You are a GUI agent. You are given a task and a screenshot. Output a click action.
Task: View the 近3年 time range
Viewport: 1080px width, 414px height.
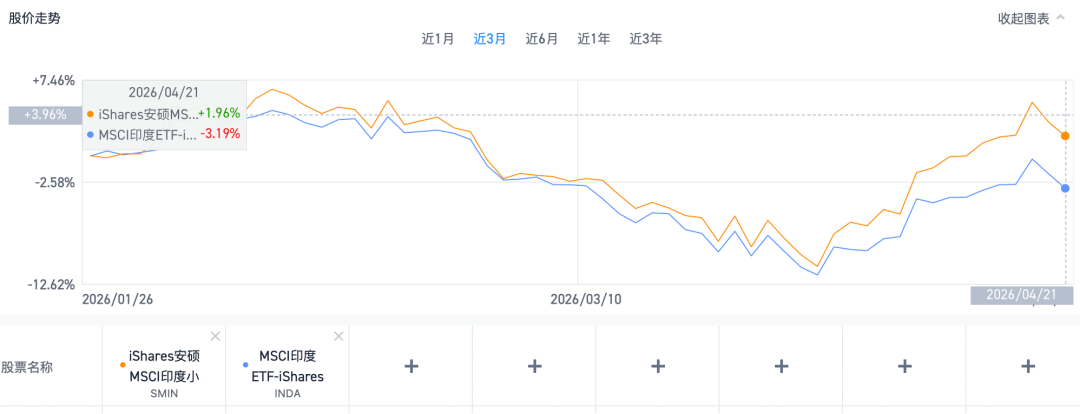coord(646,39)
